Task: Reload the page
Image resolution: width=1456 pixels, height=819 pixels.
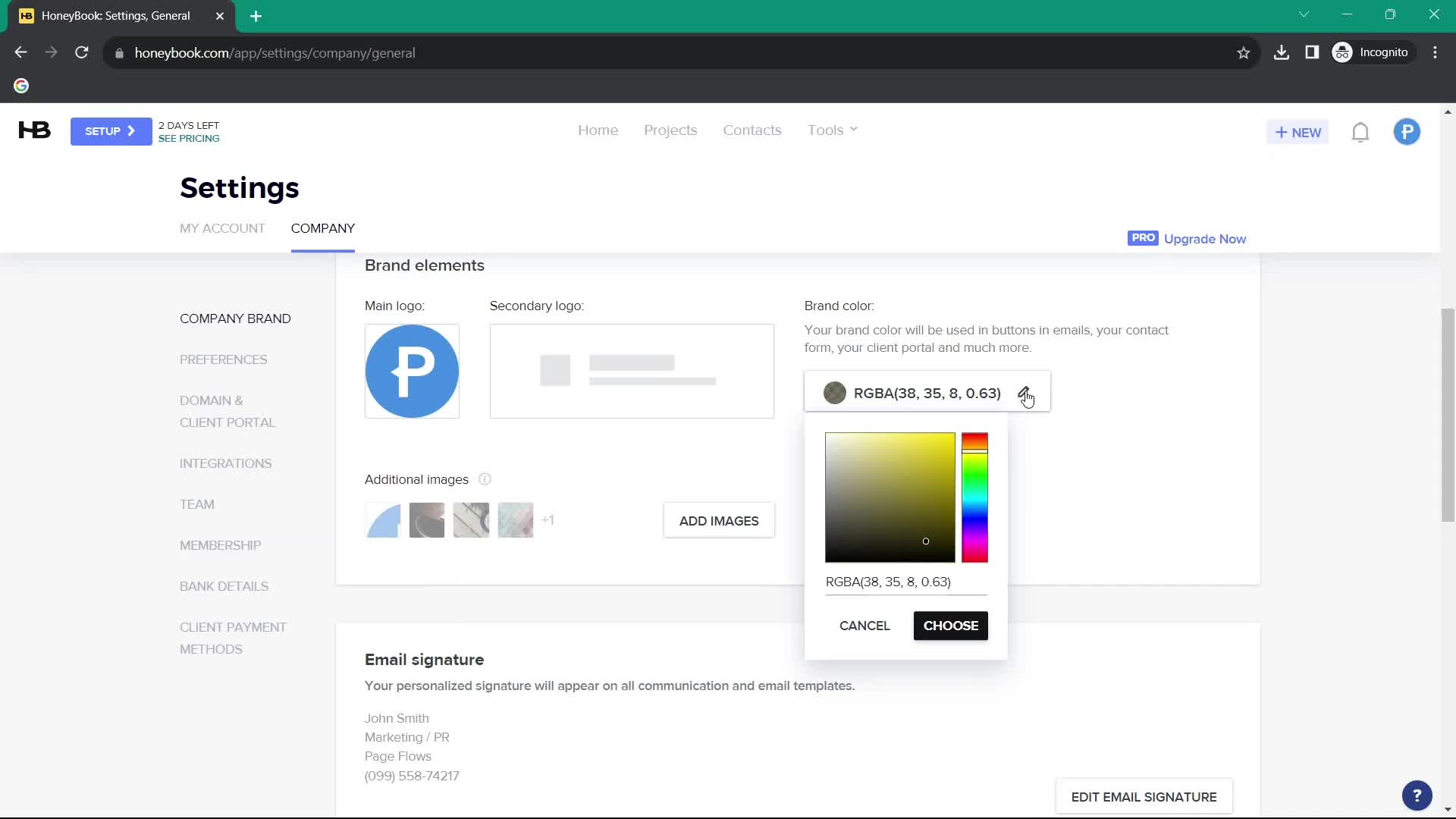Action: (82, 52)
